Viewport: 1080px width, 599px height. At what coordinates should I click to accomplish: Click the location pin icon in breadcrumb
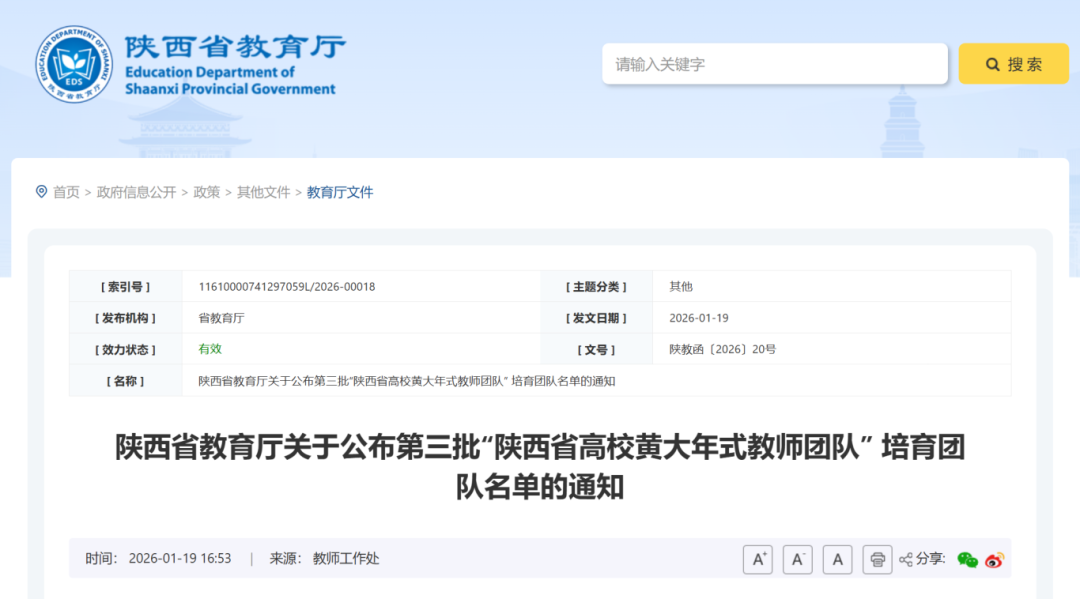click(41, 191)
